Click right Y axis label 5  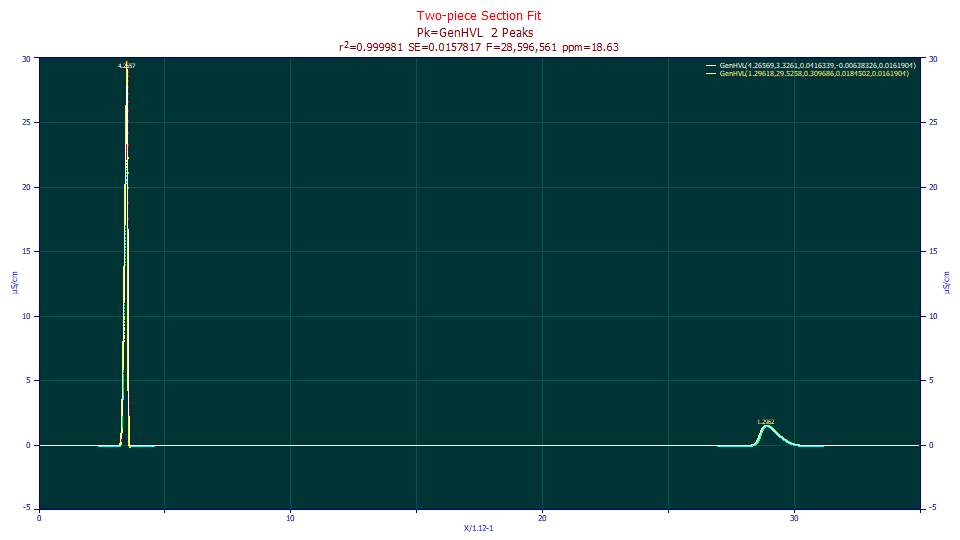(931, 380)
